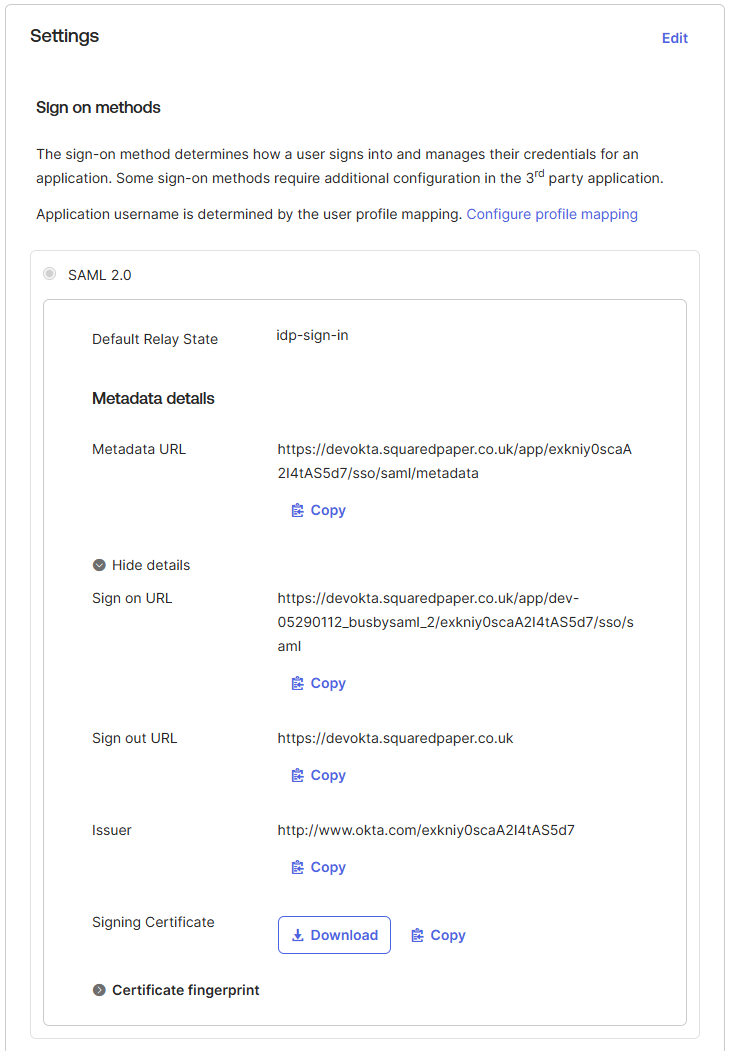Viewport: 730px width, 1051px height.
Task: Collapse section with Hide details chevron
Action: (99, 565)
